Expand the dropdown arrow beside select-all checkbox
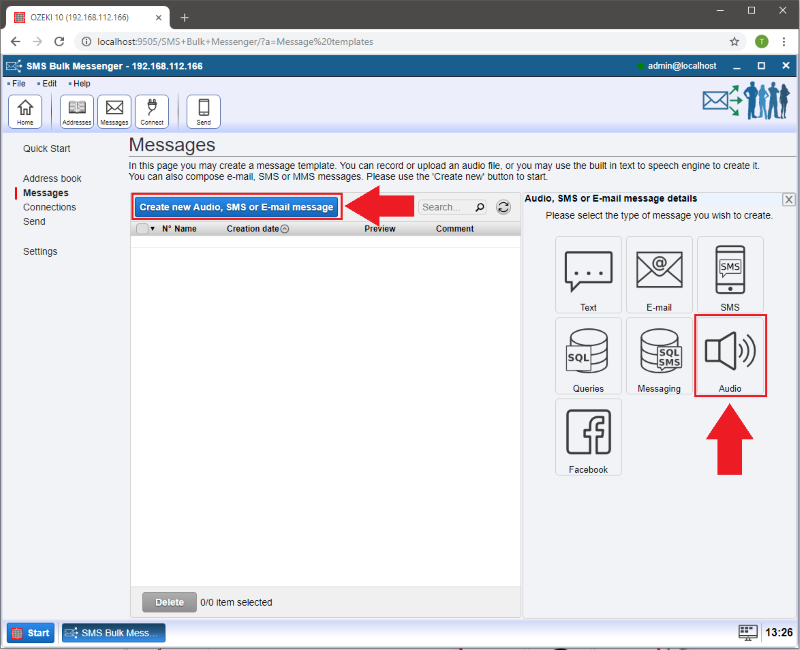 [153, 229]
